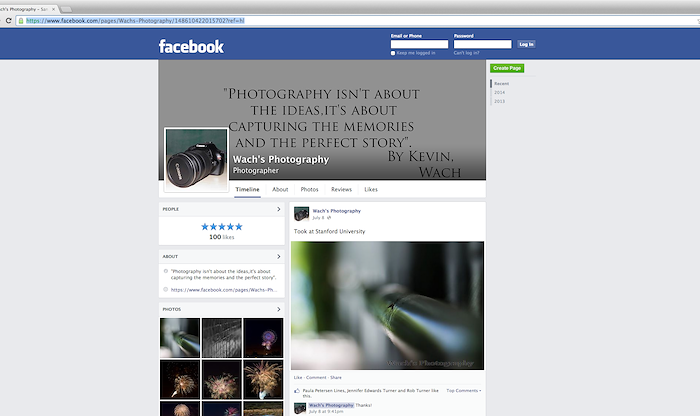Click Wach's Photography name in the comment

click(331, 405)
